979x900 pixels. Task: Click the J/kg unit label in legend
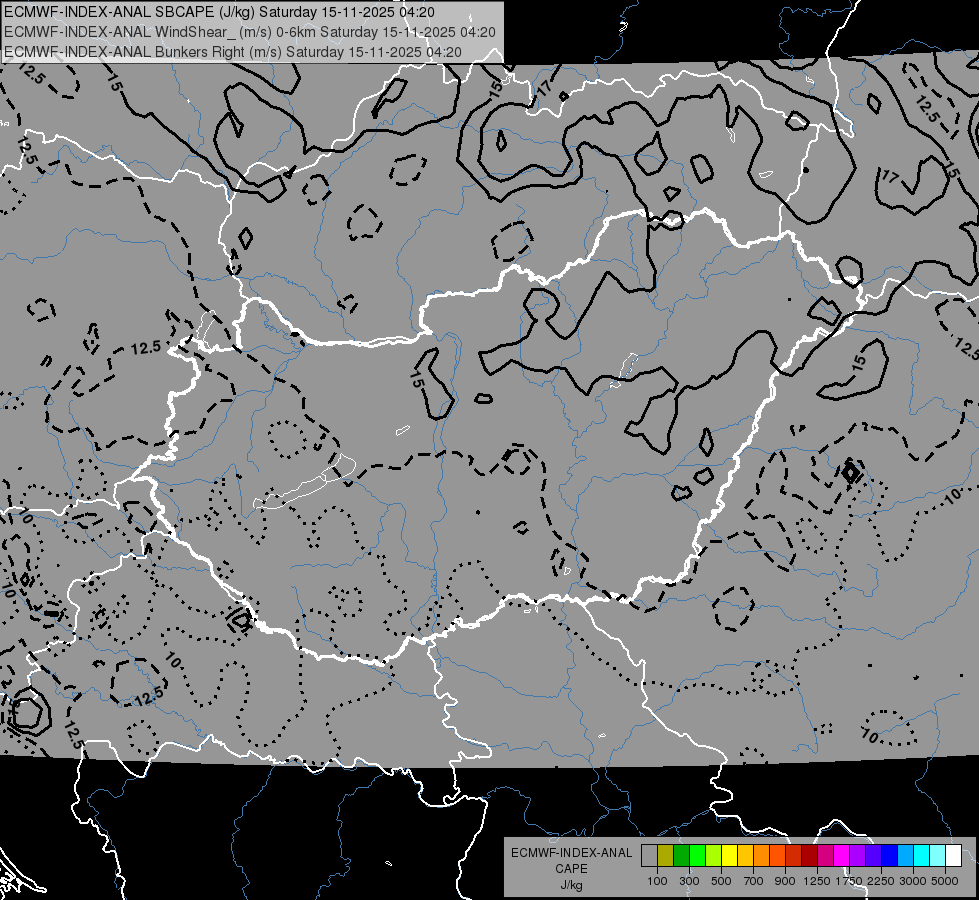572,885
